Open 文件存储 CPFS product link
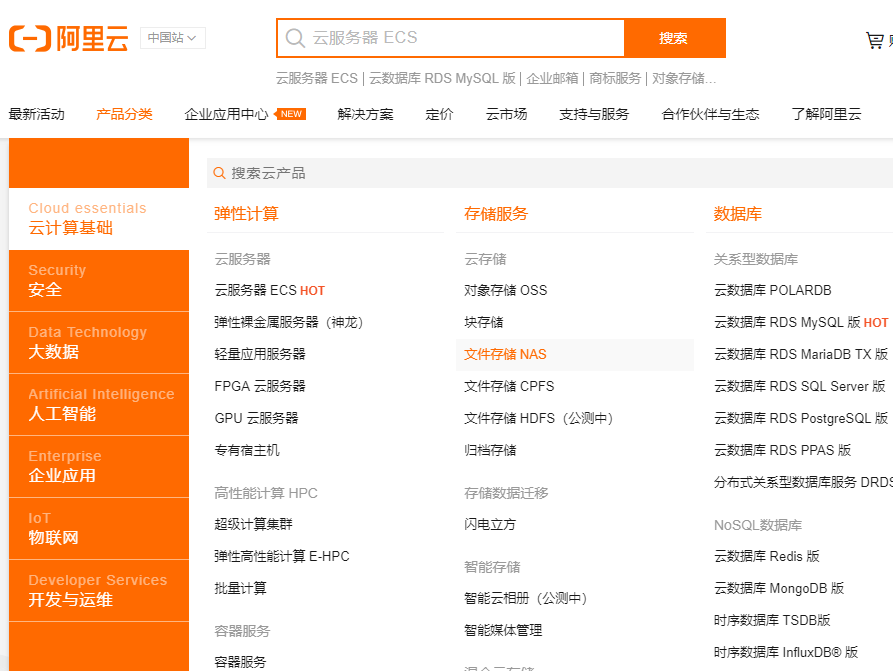The image size is (893, 671). click(509, 386)
